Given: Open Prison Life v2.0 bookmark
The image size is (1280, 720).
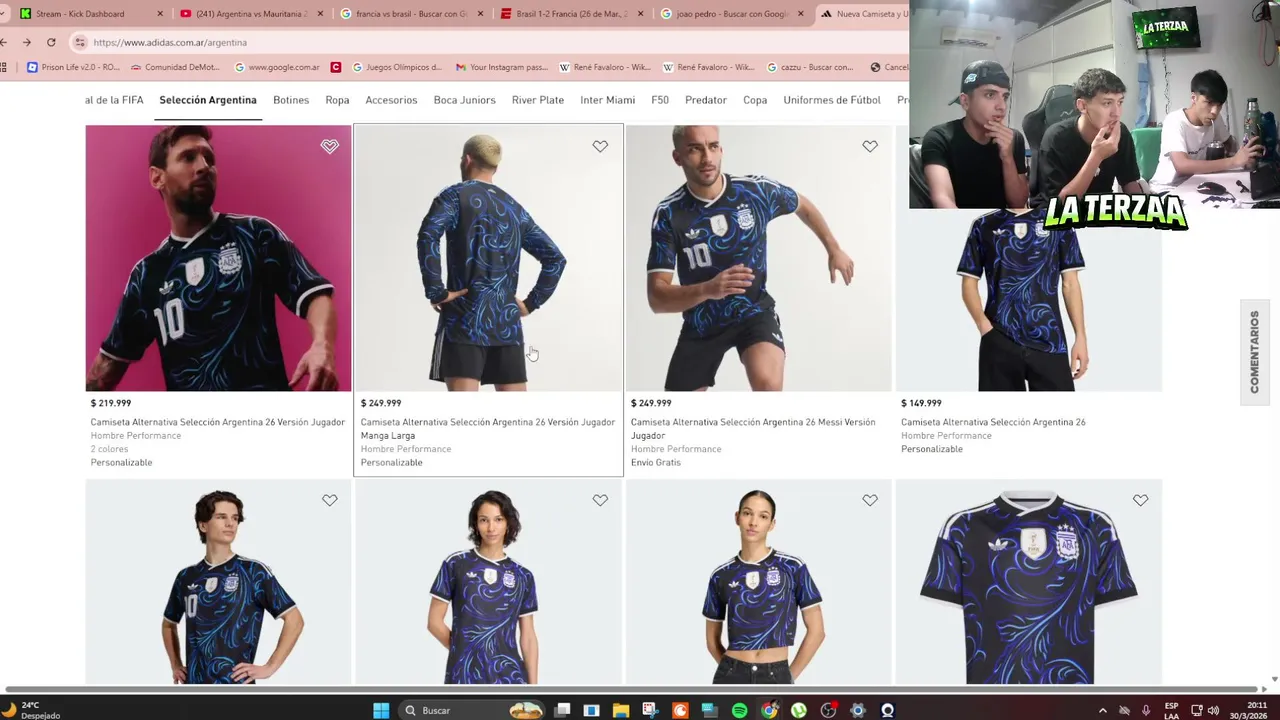Looking at the screenshot, I should 73,67.
